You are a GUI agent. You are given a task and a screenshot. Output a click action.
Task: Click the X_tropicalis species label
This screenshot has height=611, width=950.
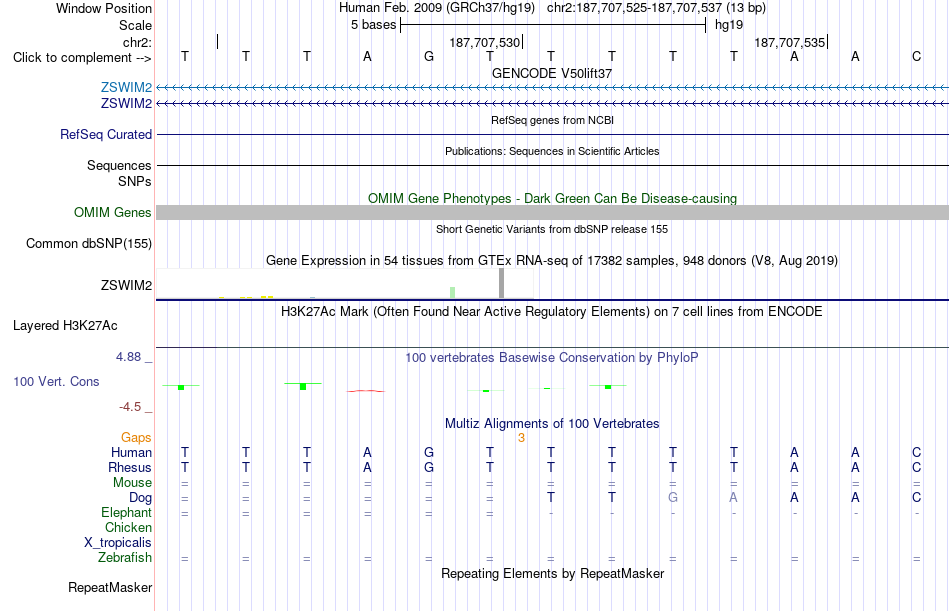(118, 543)
